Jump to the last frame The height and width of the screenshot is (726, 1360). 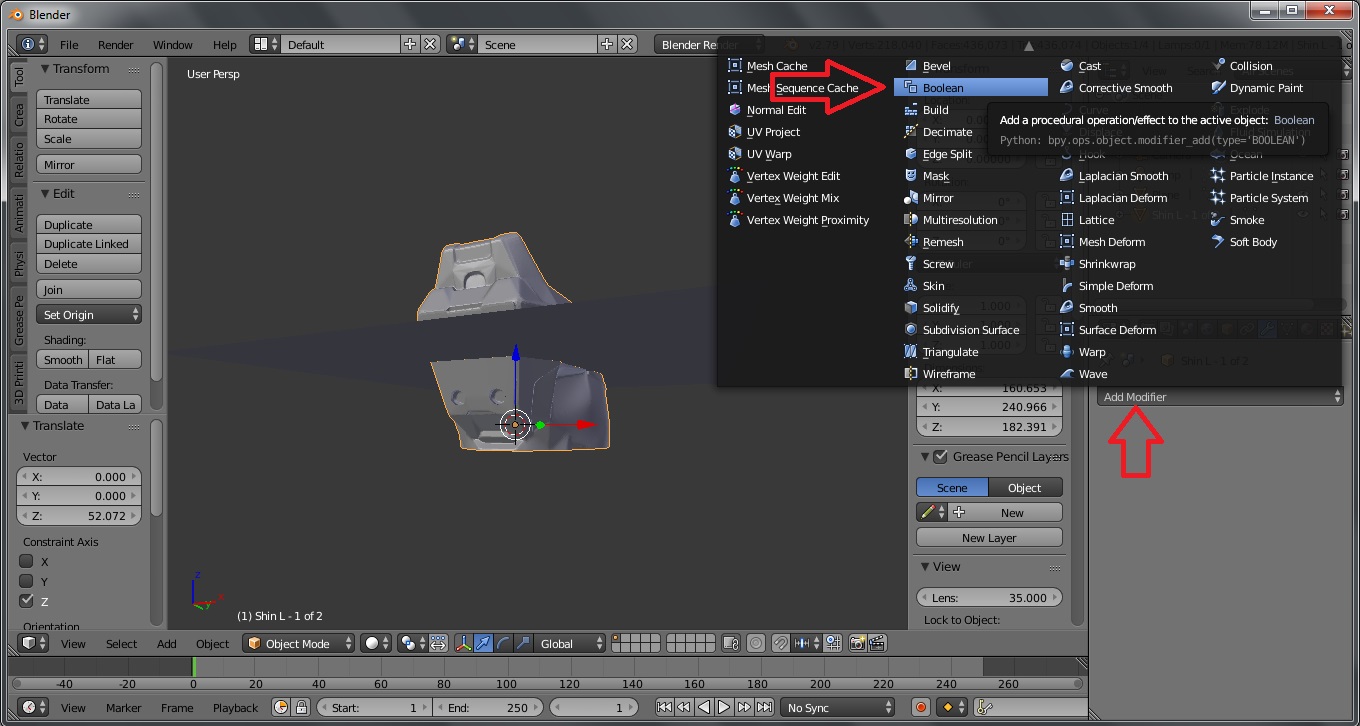pos(765,708)
